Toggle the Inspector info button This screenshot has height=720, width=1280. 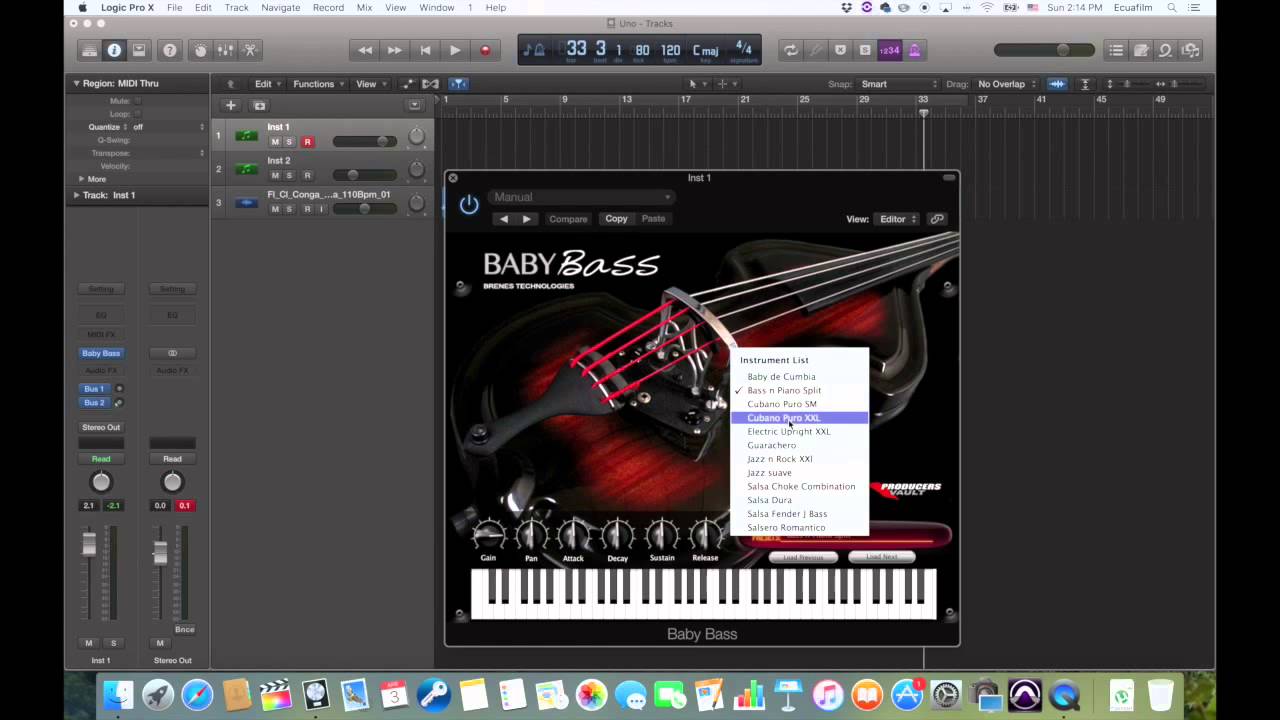click(x=114, y=50)
